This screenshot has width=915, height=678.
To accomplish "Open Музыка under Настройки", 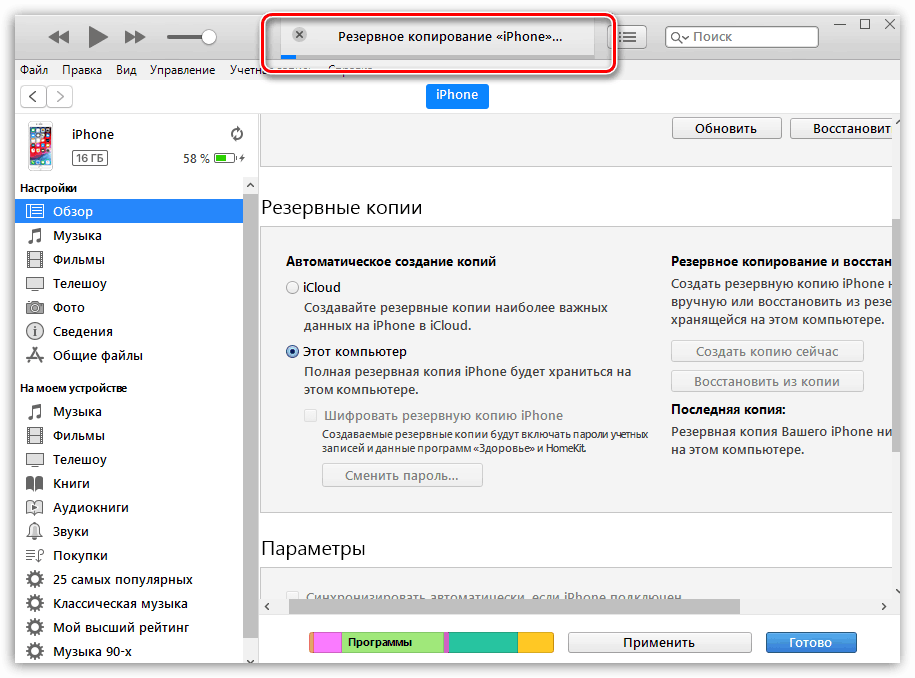I will tap(129, 235).
